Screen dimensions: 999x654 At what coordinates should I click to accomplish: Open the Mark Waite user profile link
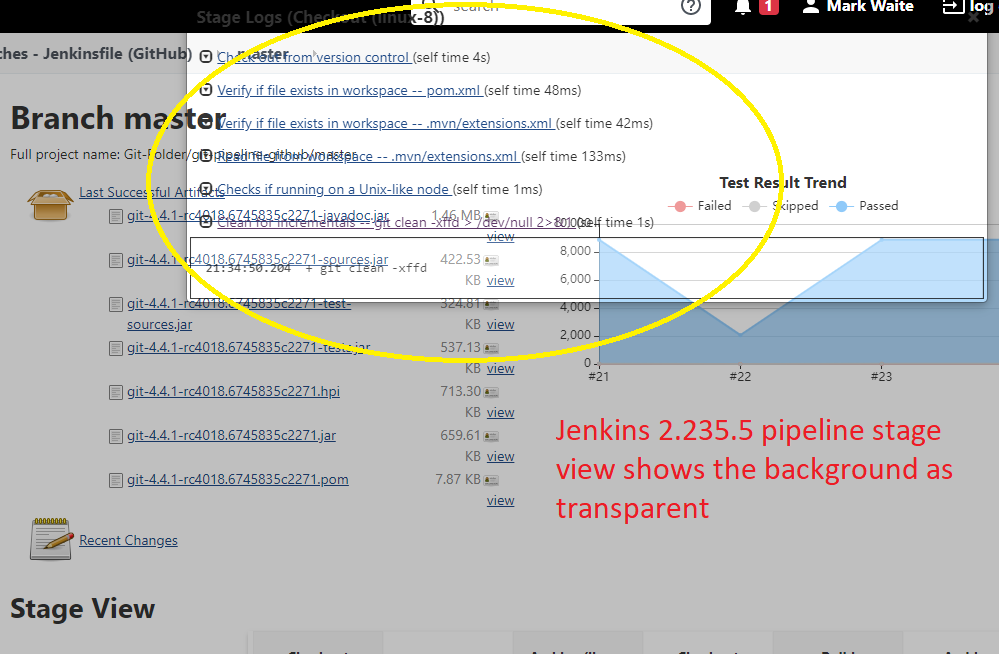pos(858,7)
